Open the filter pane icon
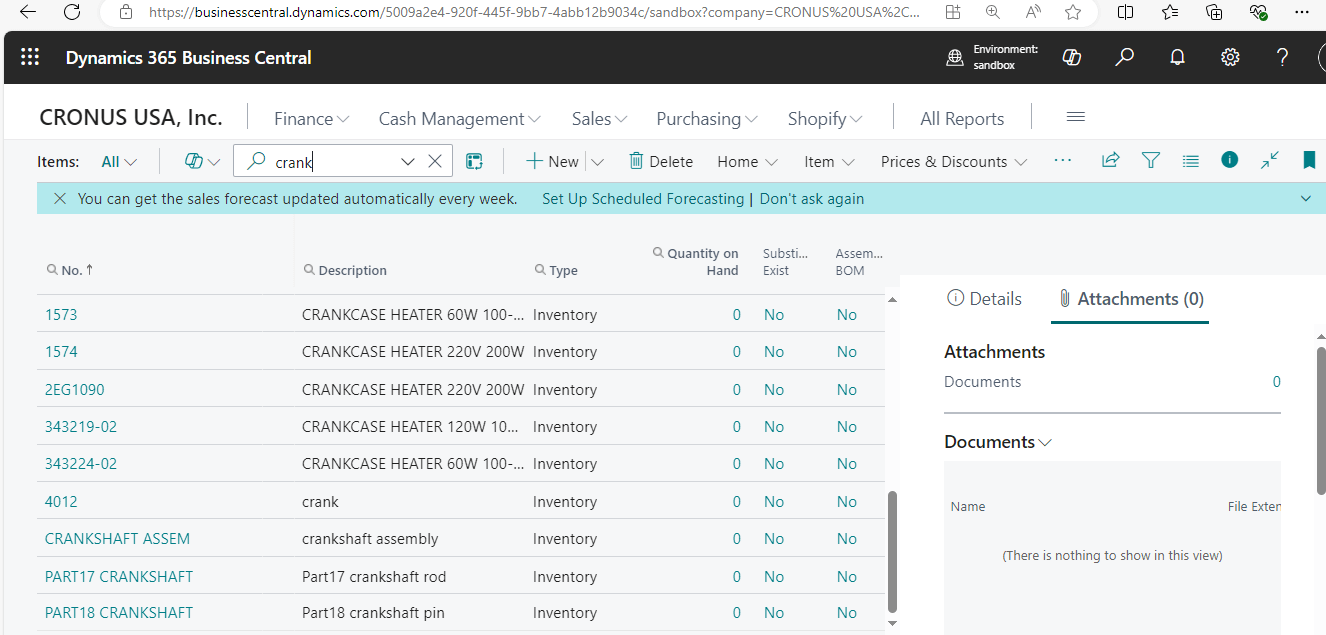 [1150, 160]
